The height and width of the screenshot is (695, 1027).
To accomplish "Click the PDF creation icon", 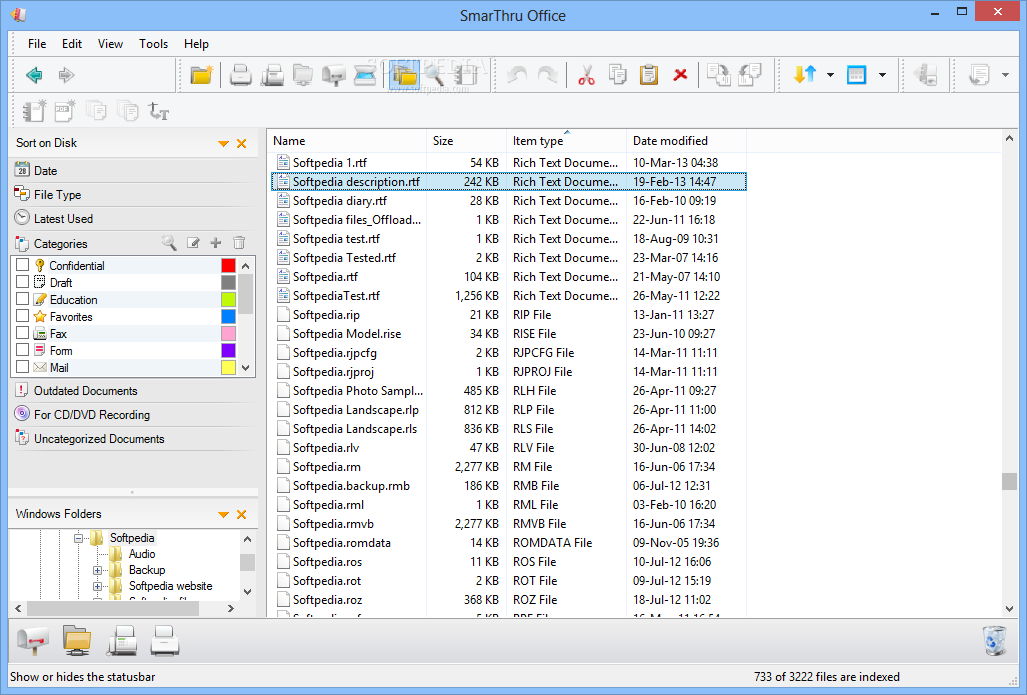I will coord(65,111).
